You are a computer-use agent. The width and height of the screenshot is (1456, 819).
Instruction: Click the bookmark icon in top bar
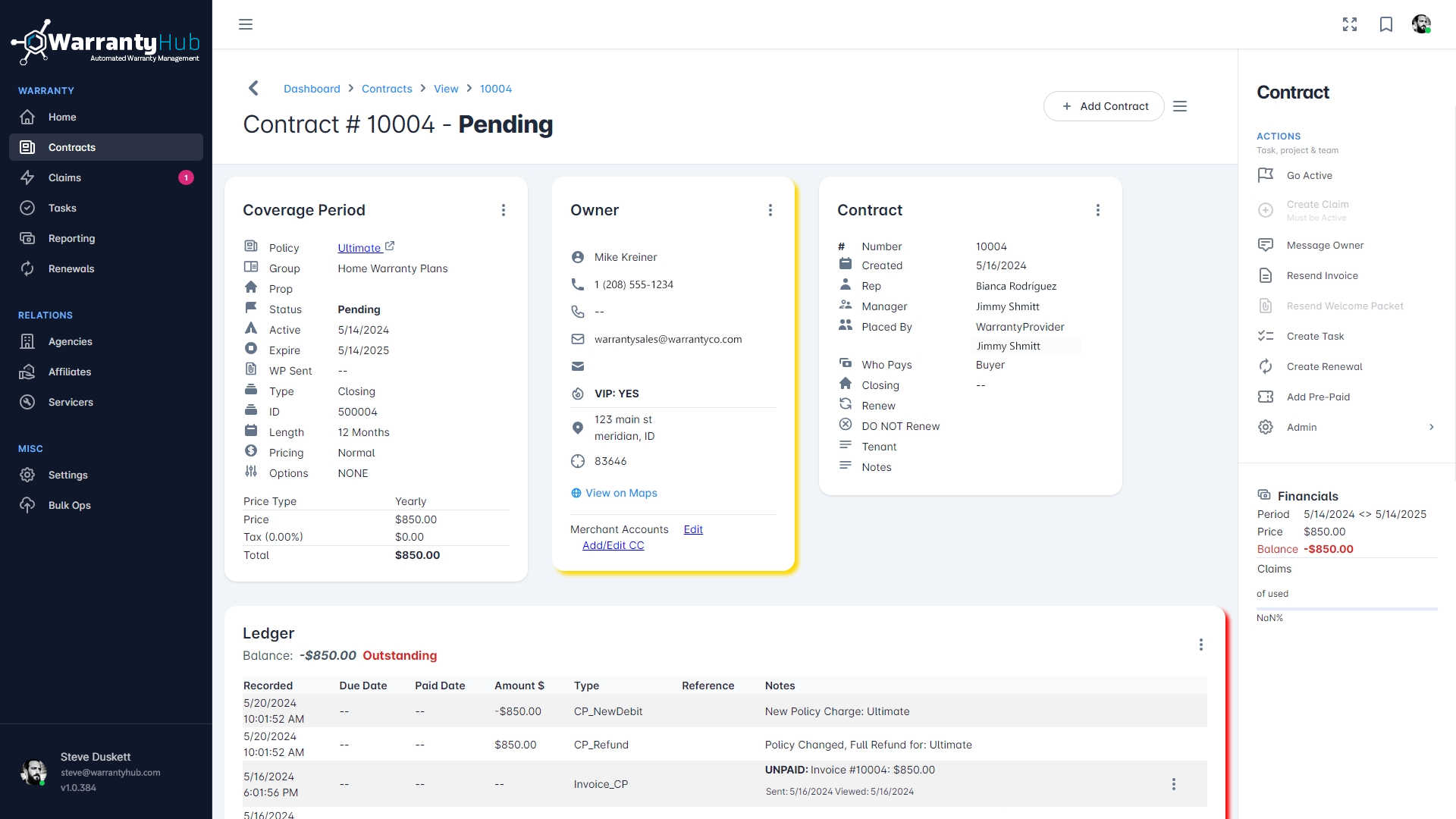click(x=1386, y=24)
